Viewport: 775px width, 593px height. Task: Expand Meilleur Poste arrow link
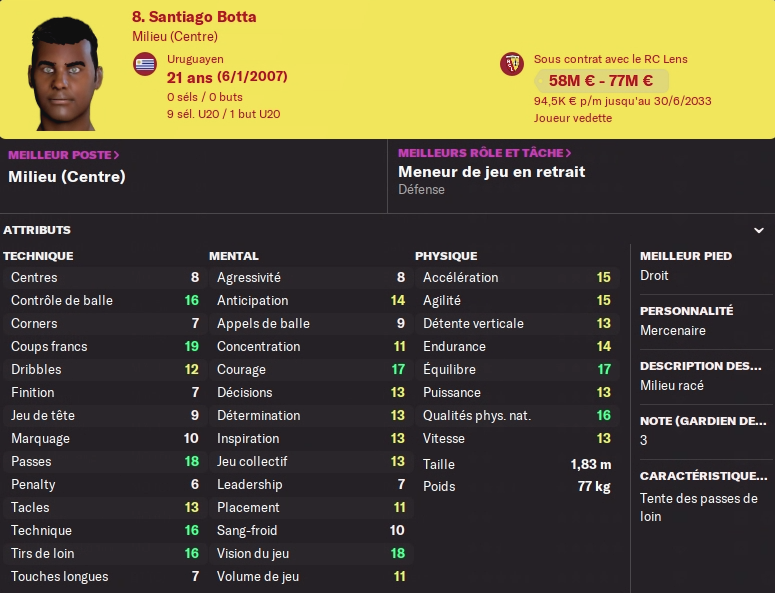tap(64, 155)
